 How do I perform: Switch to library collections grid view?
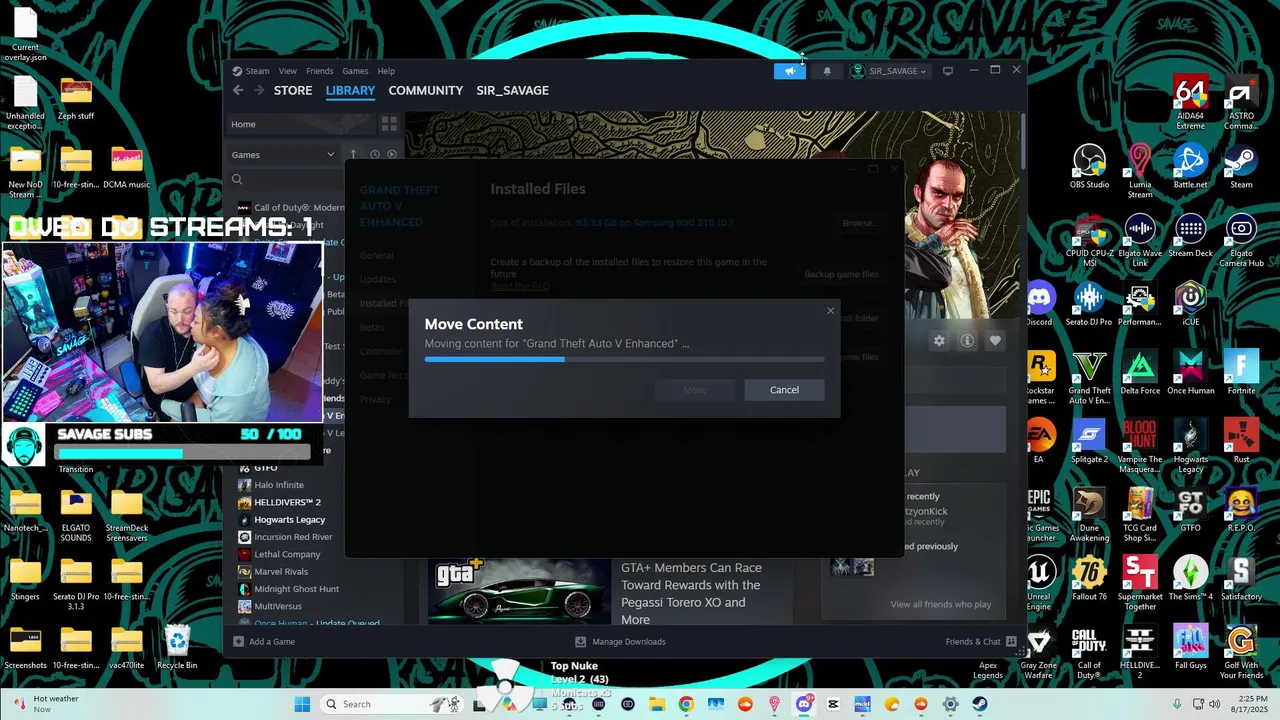389,124
